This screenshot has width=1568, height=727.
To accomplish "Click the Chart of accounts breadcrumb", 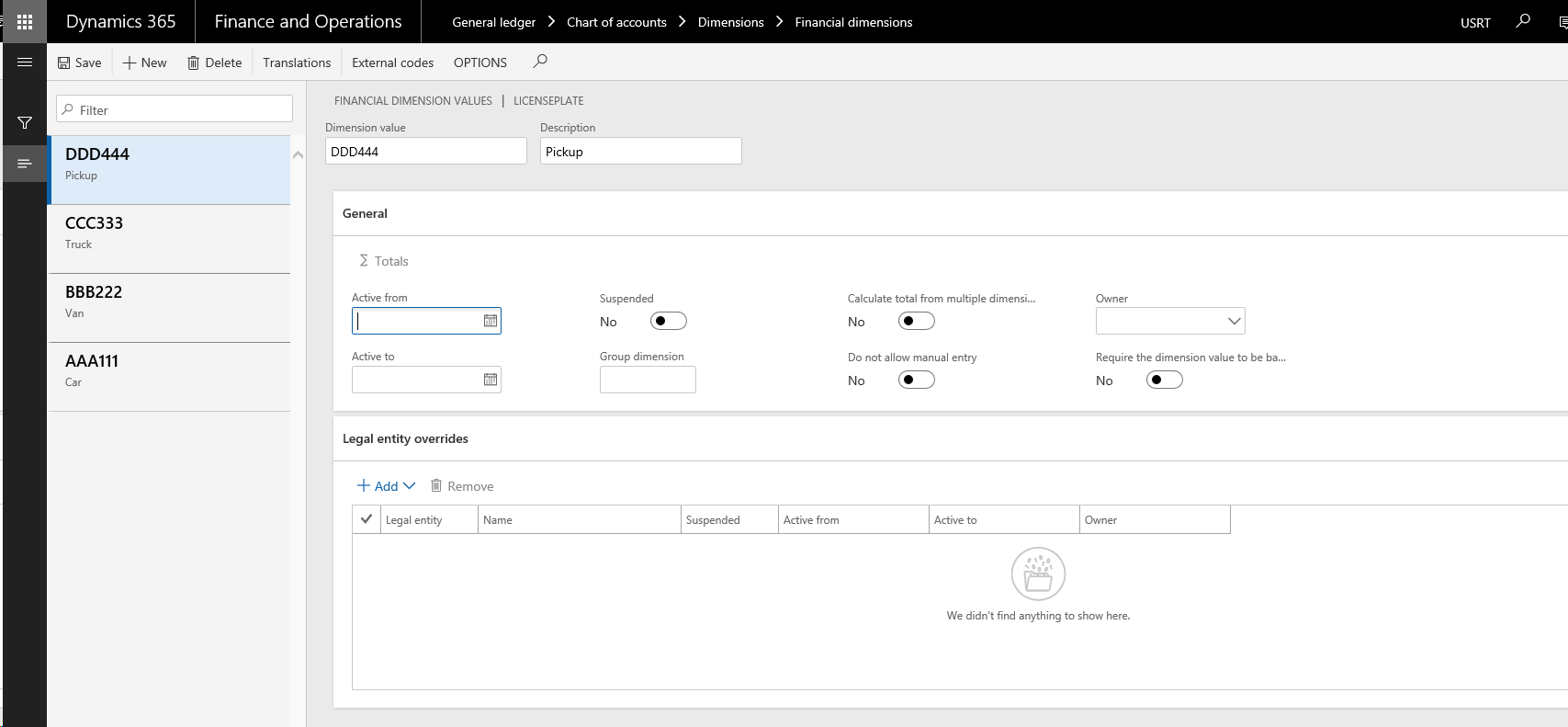I will (616, 22).
